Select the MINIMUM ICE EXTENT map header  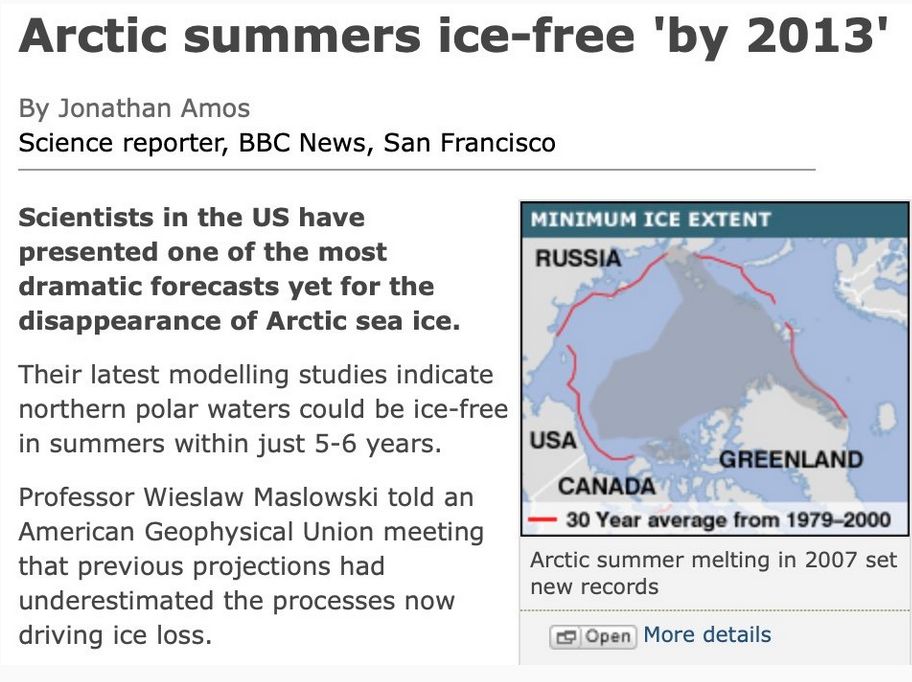pyautogui.click(x=651, y=219)
